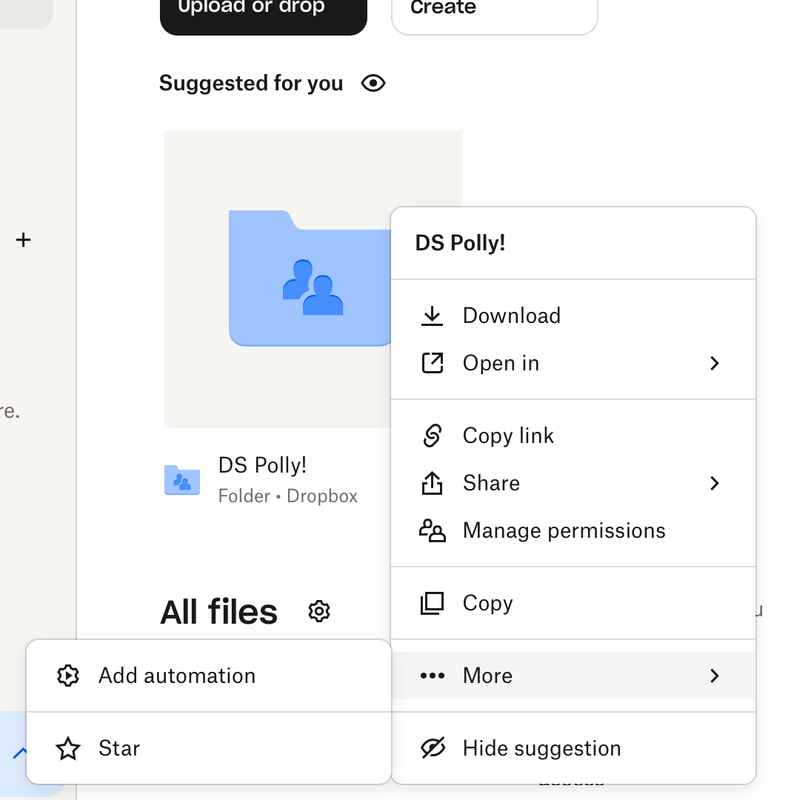Click the Copy link chain icon
The height and width of the screenshot is (800, 791).
coord(432,436)
